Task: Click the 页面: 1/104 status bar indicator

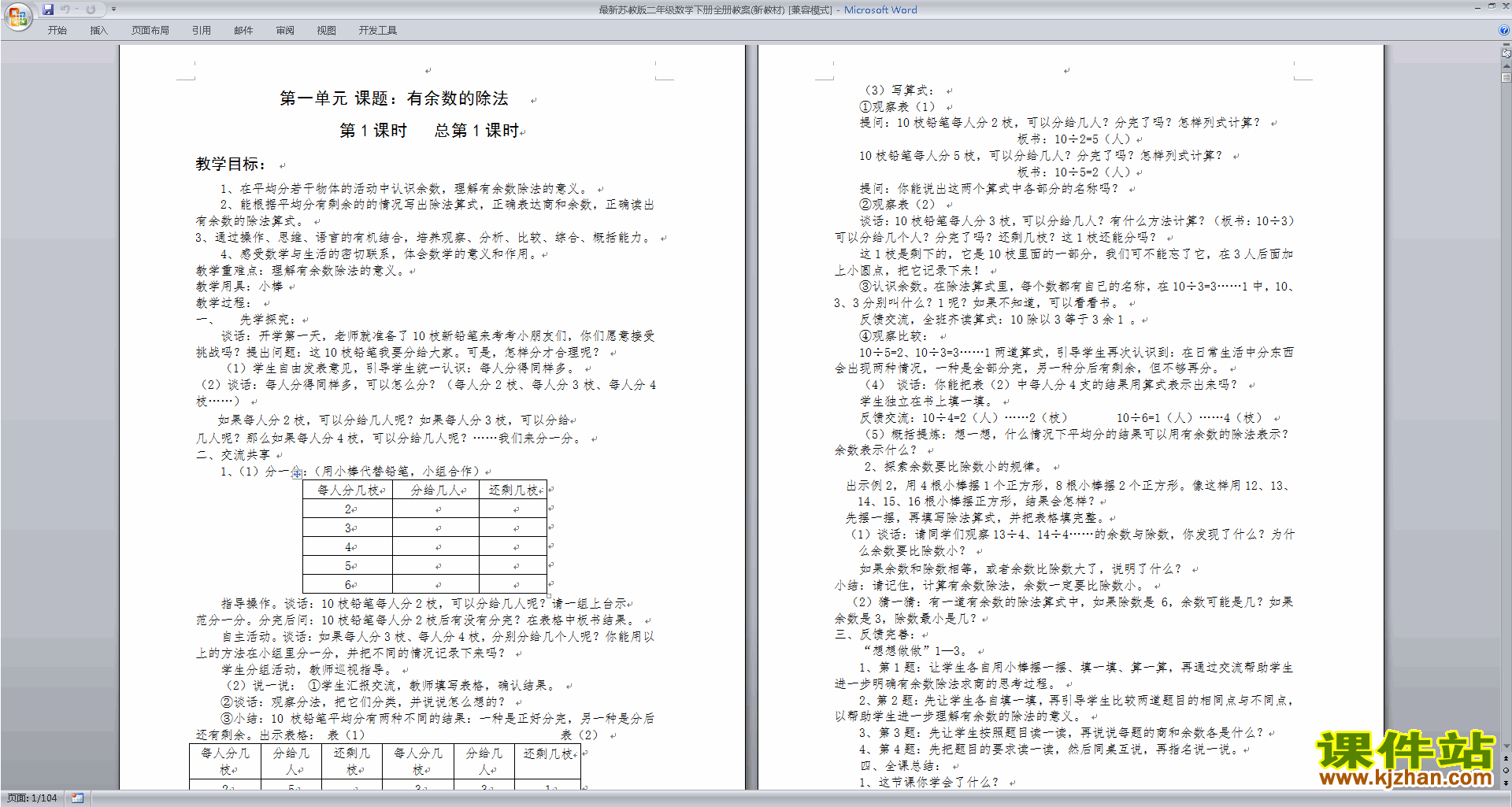Action: click(x=31, y=798)
